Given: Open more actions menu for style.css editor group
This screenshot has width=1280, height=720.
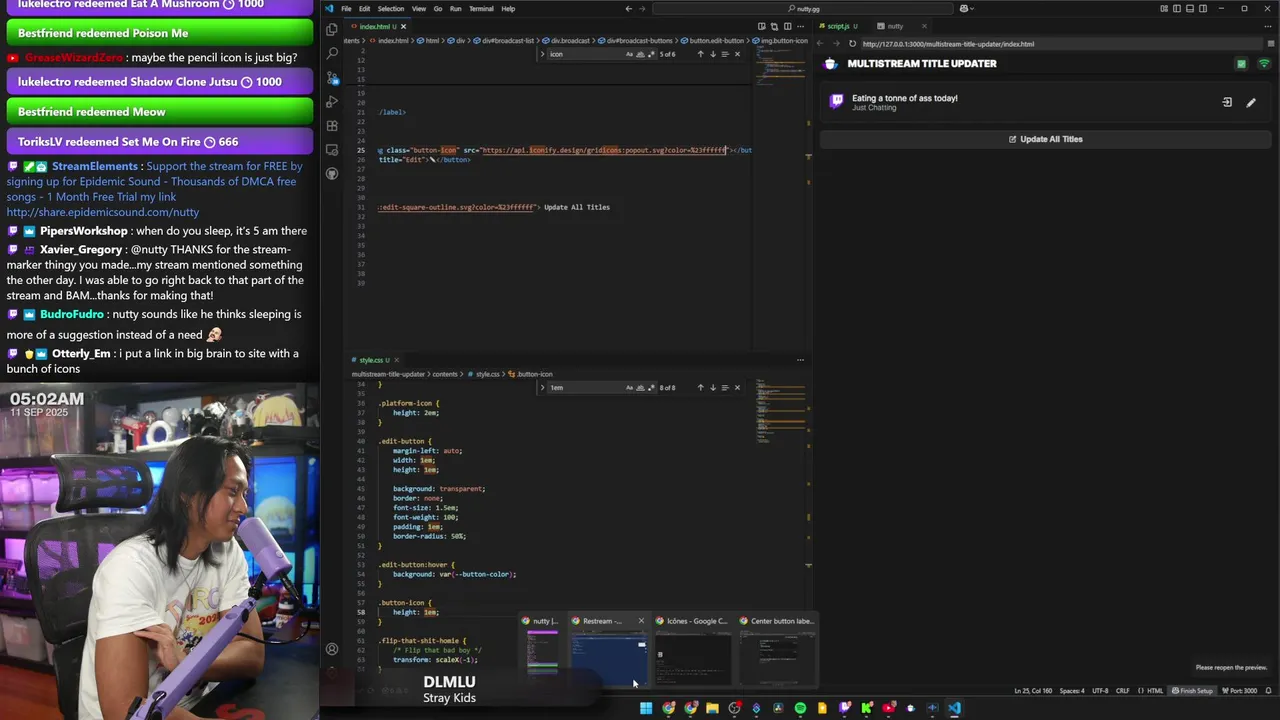Looking at the screenshot, I should (x=800, y=360).
